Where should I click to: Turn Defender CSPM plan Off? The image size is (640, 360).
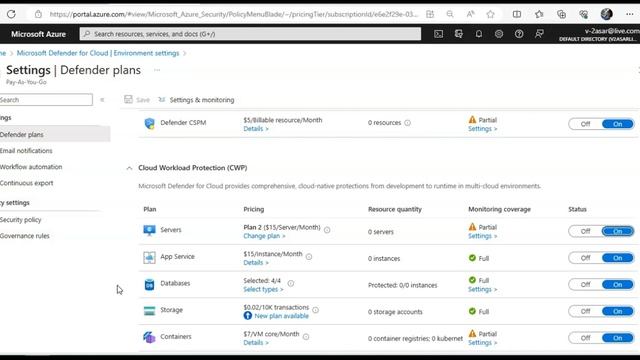pos(585,124)
